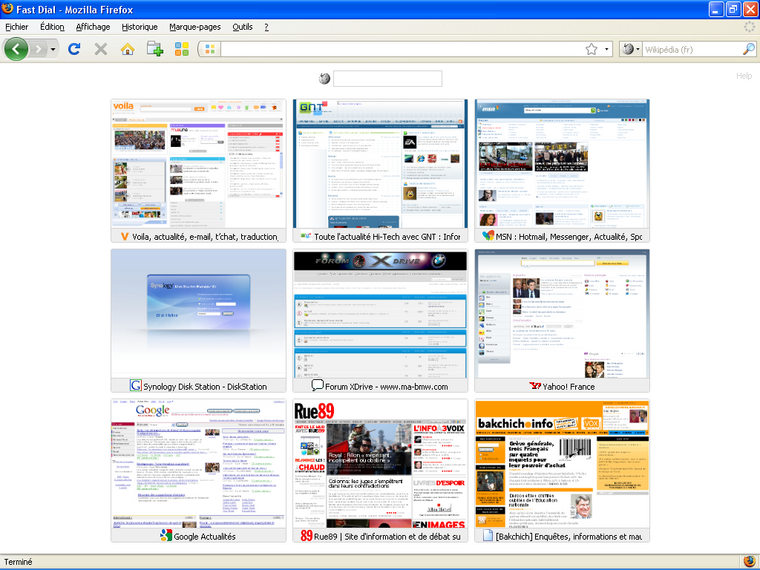The image size is (760, 570).
Task: Click the Voila orange V favicon
Action: [x=125, y=237]
